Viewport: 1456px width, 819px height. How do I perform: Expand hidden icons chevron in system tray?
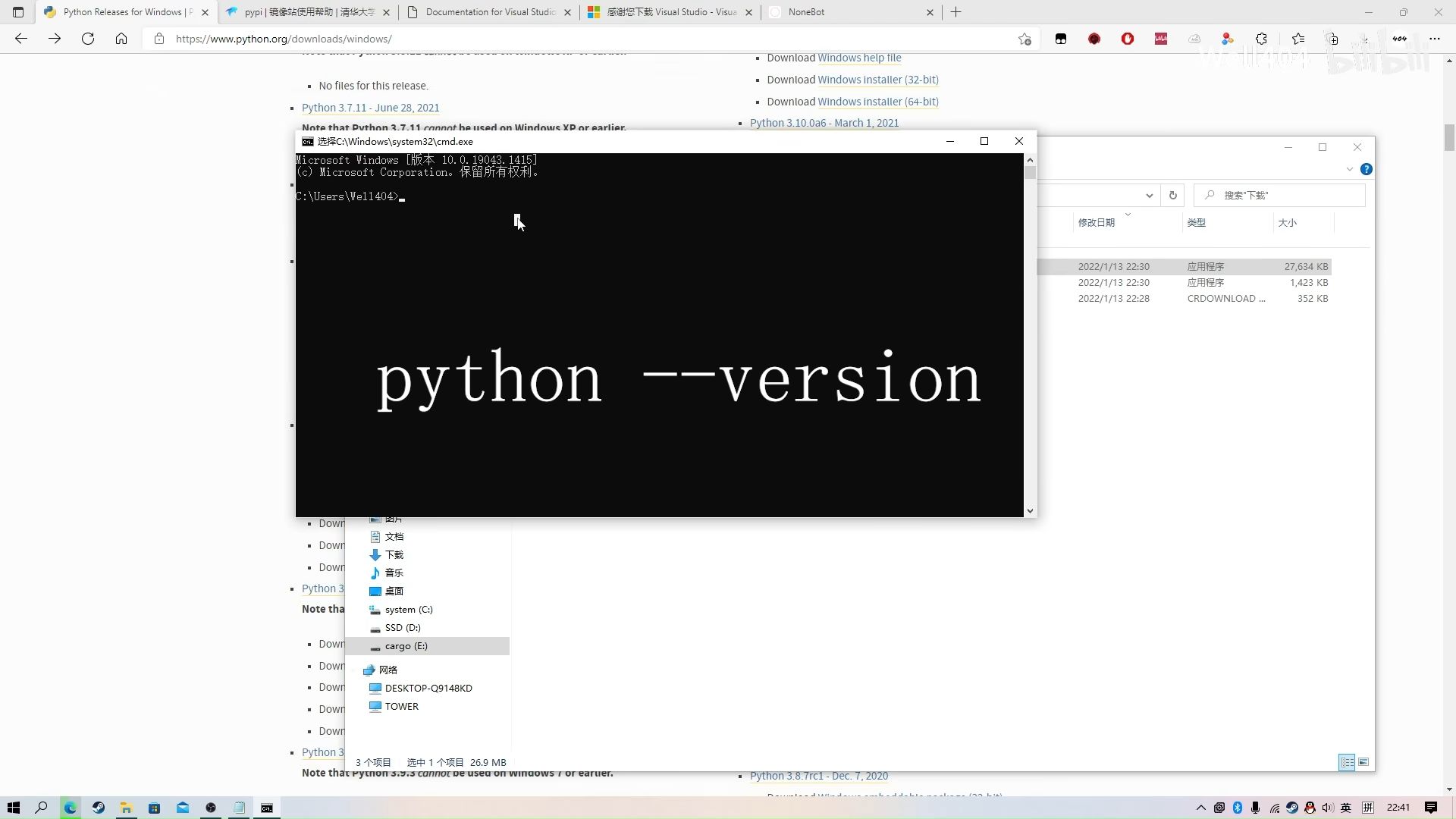click(1202, 808)
